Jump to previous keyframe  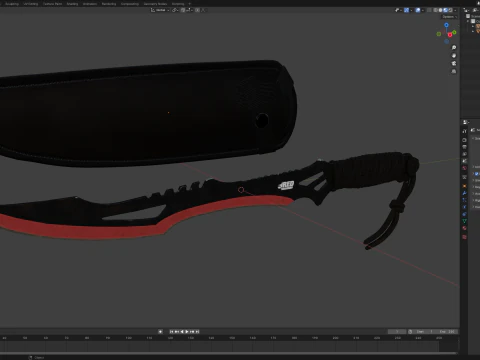177,332
